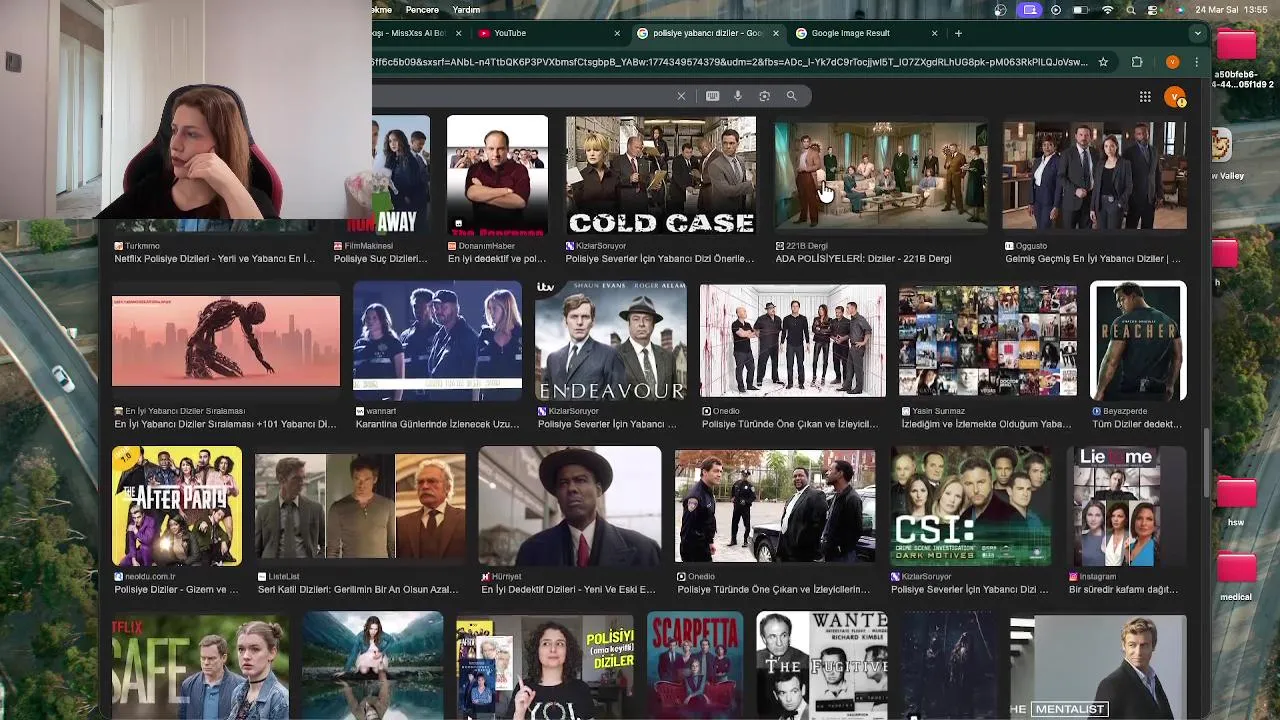The image size is (1280, 720).
Task: Open The Mentalist image result
Action: (x=1098, y=668)
